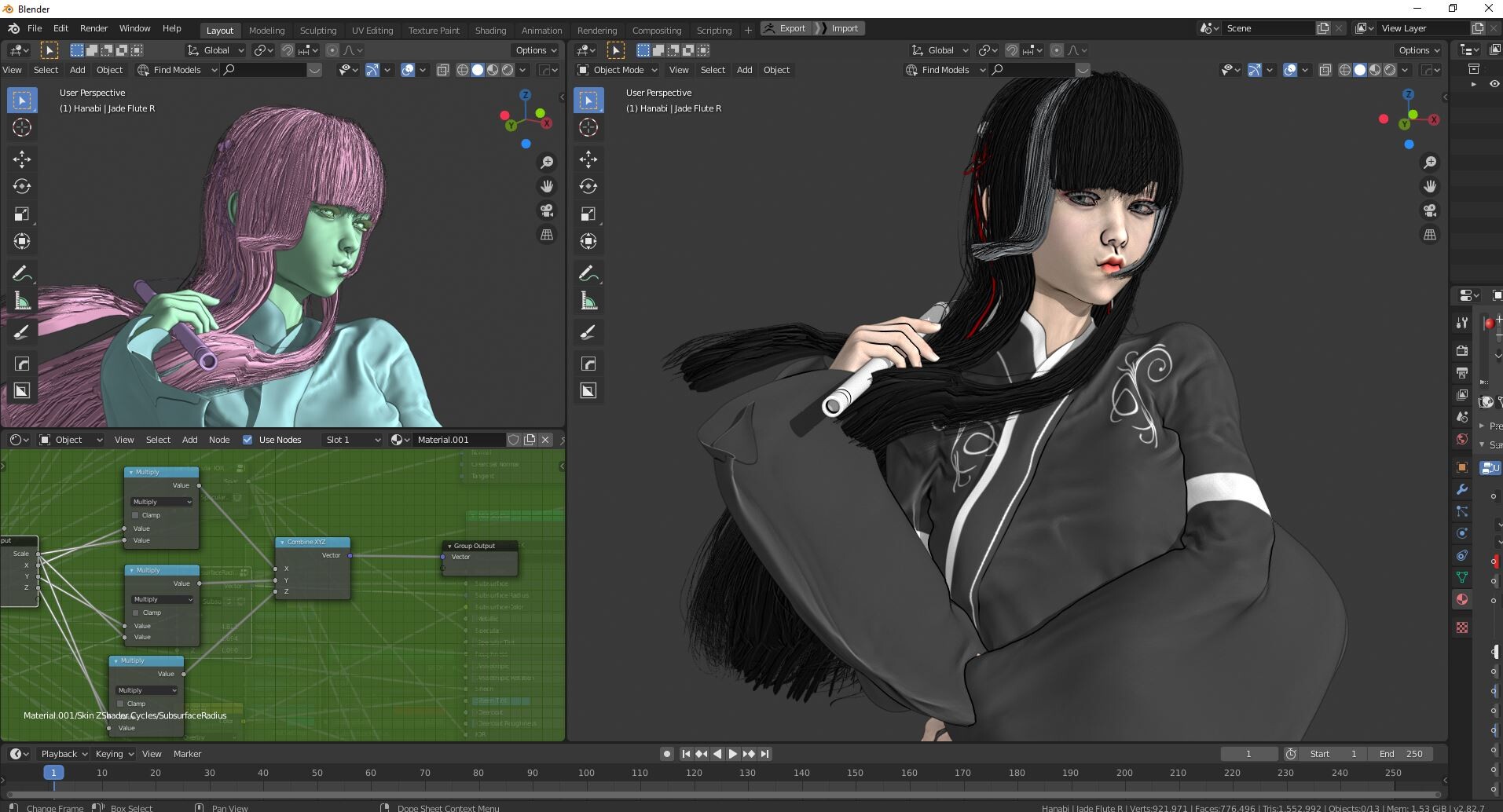The width and height of the screenshot is (1503, 812).
Task: Click the Import button
Action: 838,28
